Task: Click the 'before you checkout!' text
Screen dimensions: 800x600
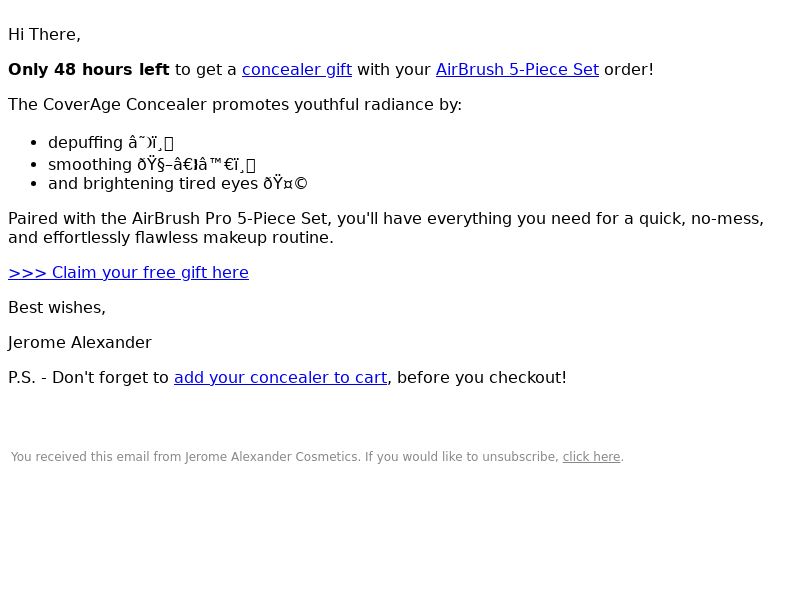Action: click(x=482, y=378)
